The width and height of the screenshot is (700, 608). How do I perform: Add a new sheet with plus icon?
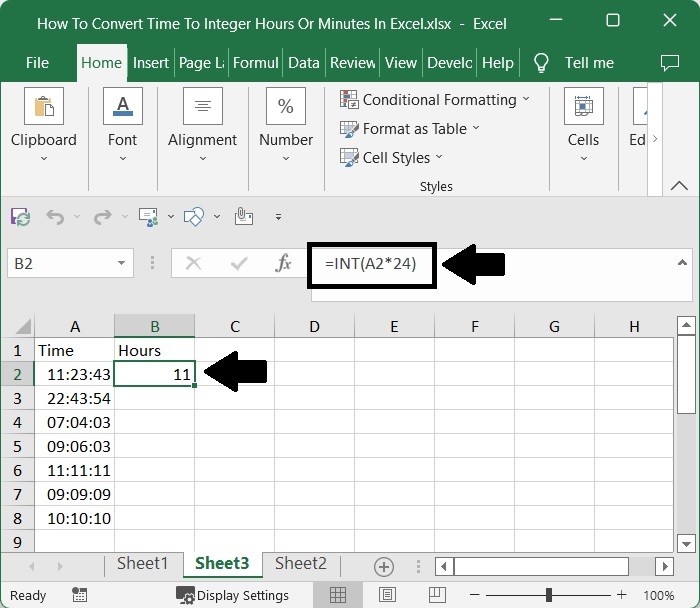coord(383,566)
